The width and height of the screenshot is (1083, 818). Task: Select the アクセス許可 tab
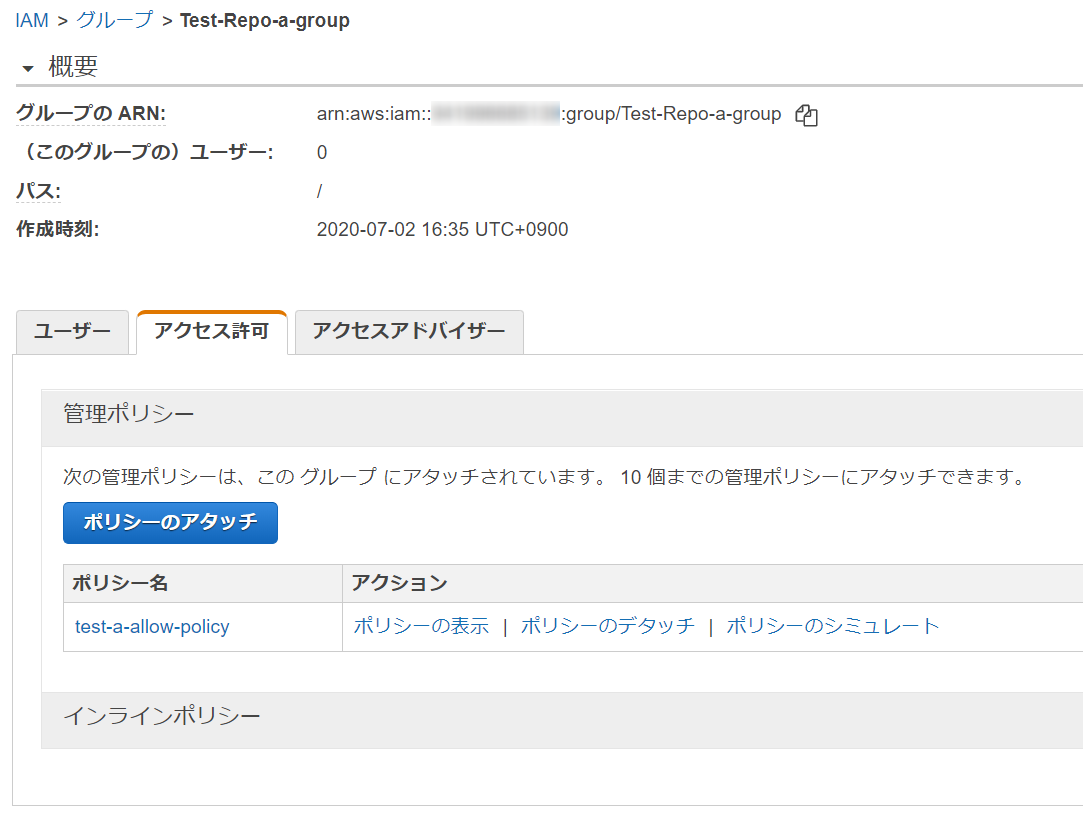211,332
